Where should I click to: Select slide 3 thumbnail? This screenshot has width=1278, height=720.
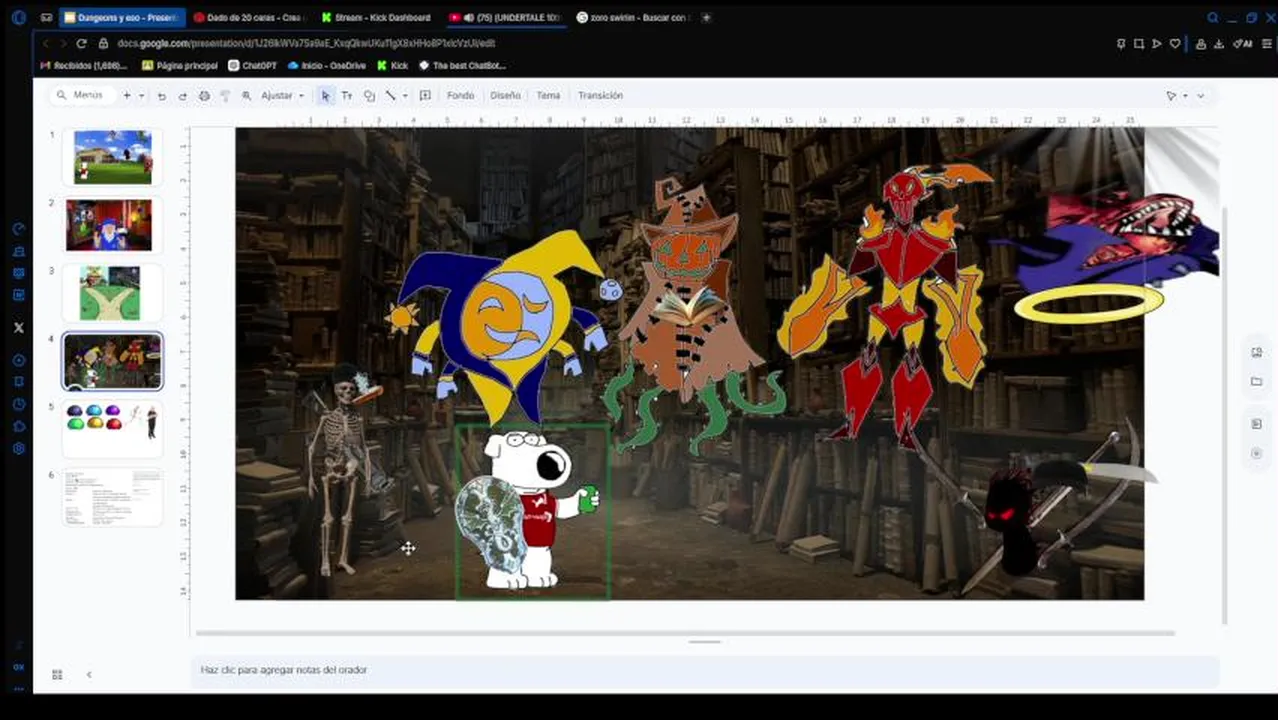pos(110,292)
